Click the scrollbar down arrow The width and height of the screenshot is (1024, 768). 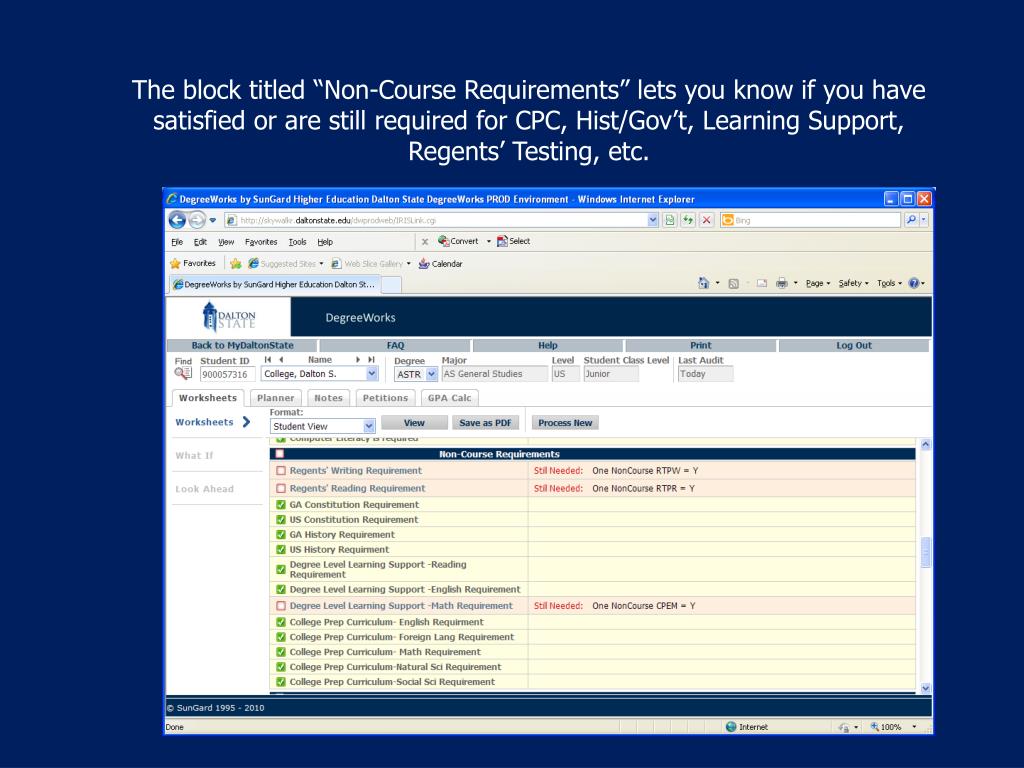[925, 688]
